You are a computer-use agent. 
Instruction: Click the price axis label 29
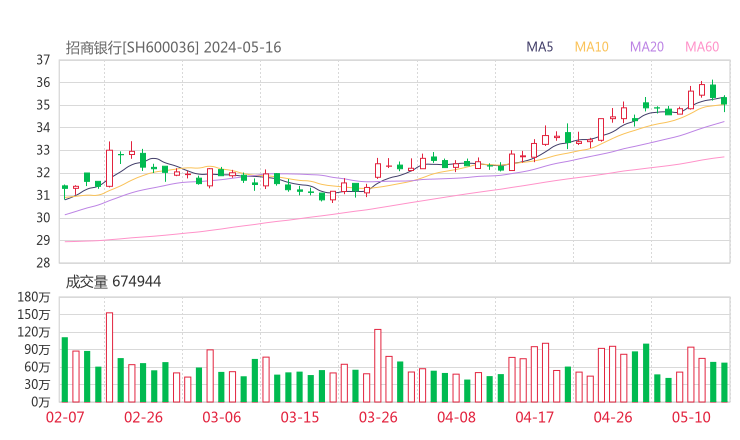coord(43,240)
